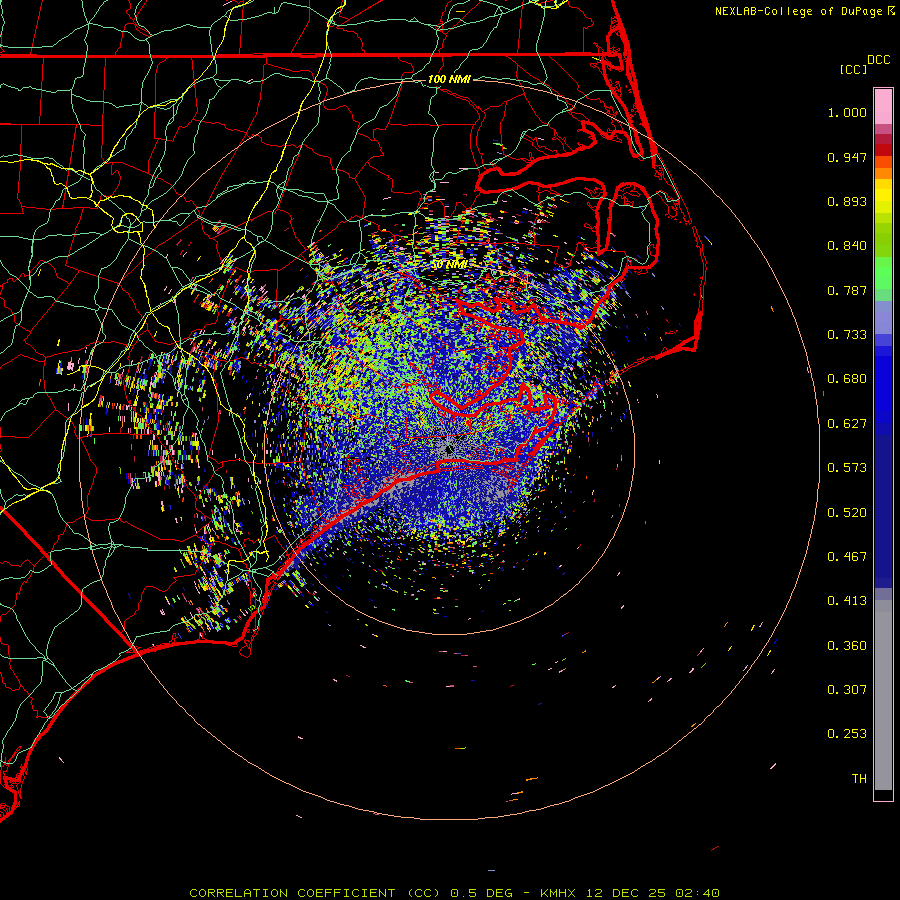Click the 0.520 color scale value
Screen dimensions: 900x900
[x=847, y=513]
